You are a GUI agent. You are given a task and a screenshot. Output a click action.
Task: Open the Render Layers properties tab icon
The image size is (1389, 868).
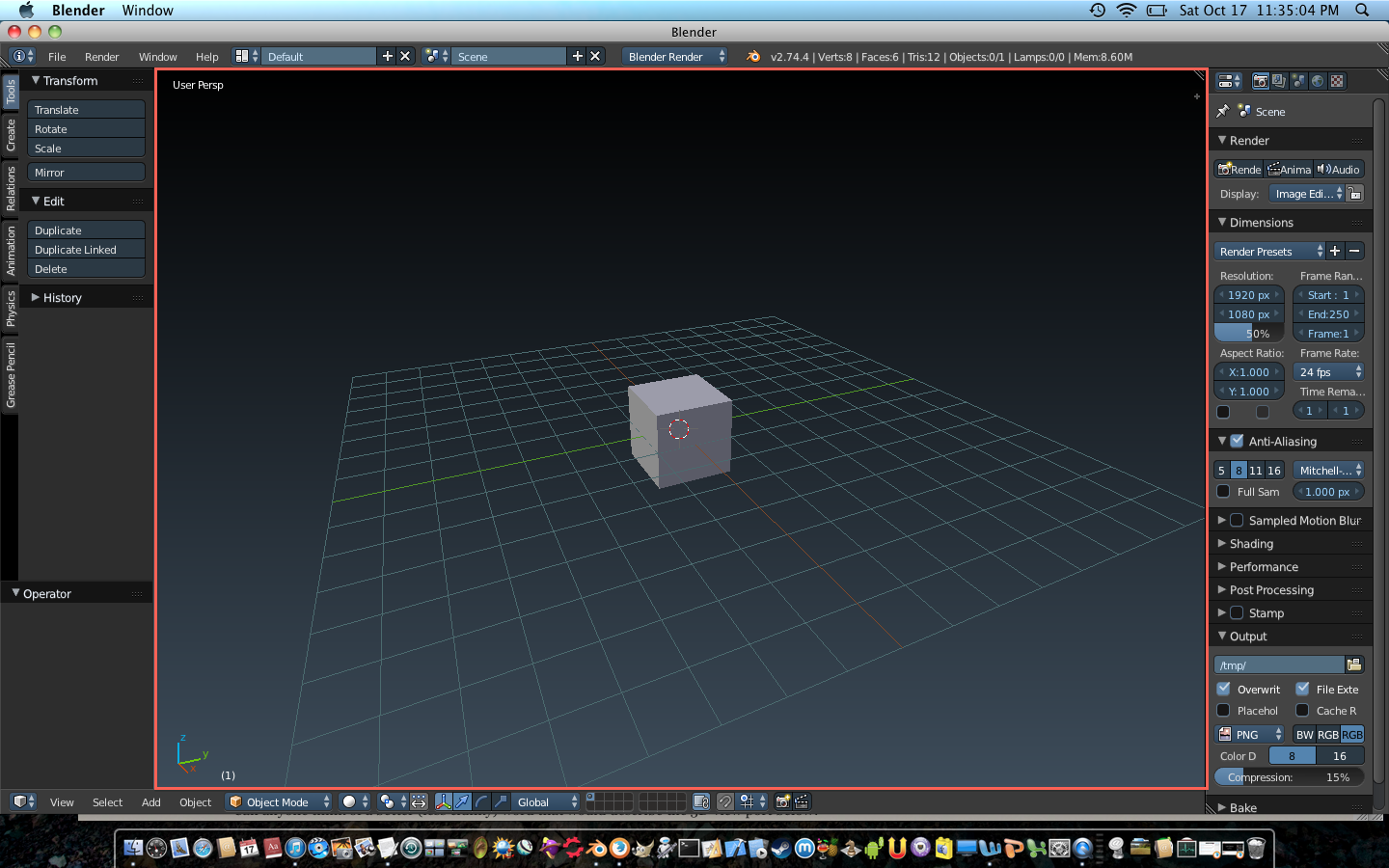pyautogui.click(x=1279, y=82)
